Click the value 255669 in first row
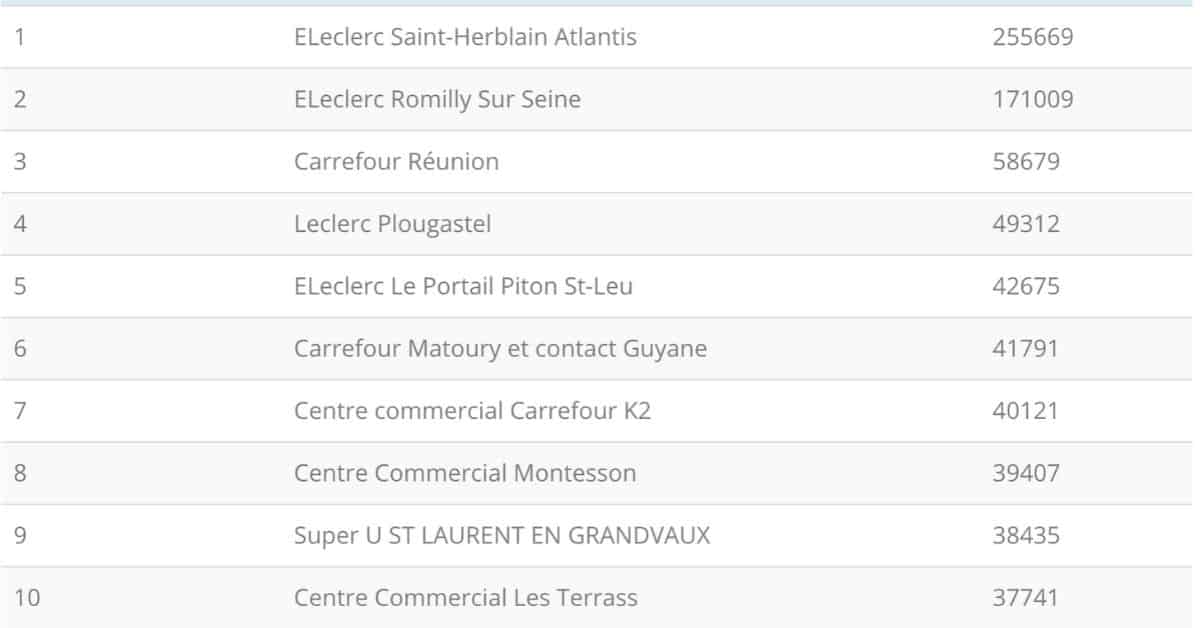Image resolution: width=1200 pixels, height=628 pixels. click(x=1033, y=38)
